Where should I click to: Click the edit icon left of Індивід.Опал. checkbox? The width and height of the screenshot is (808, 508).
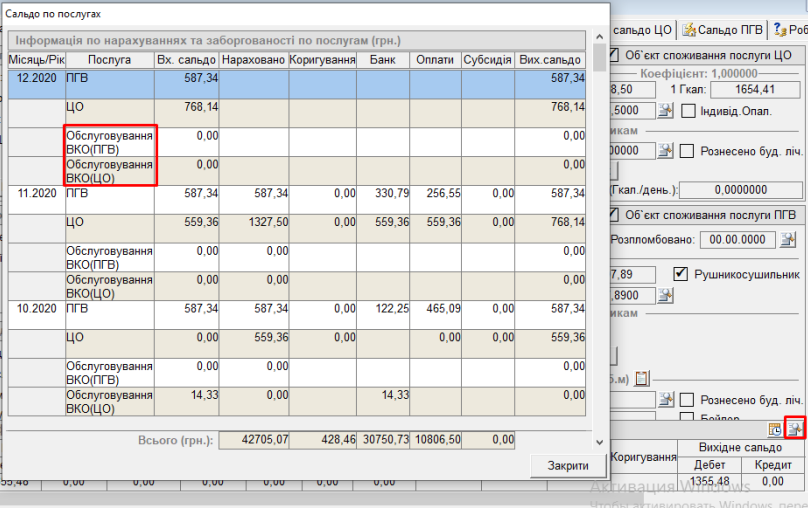click(665, 110)
